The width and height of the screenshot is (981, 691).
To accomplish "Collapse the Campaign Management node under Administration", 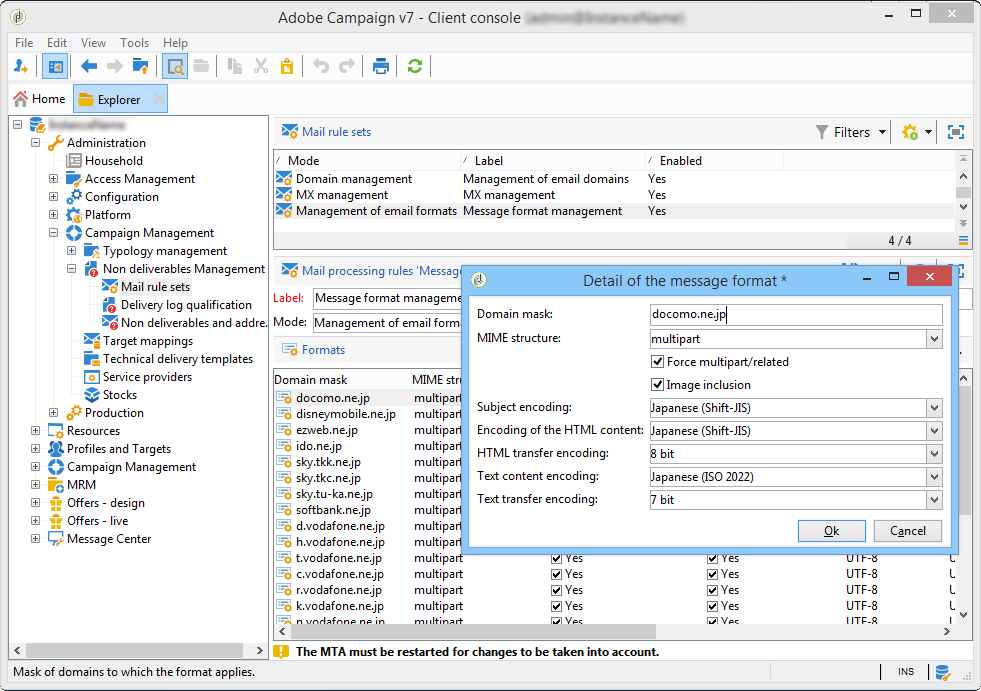I will [54, 233].
